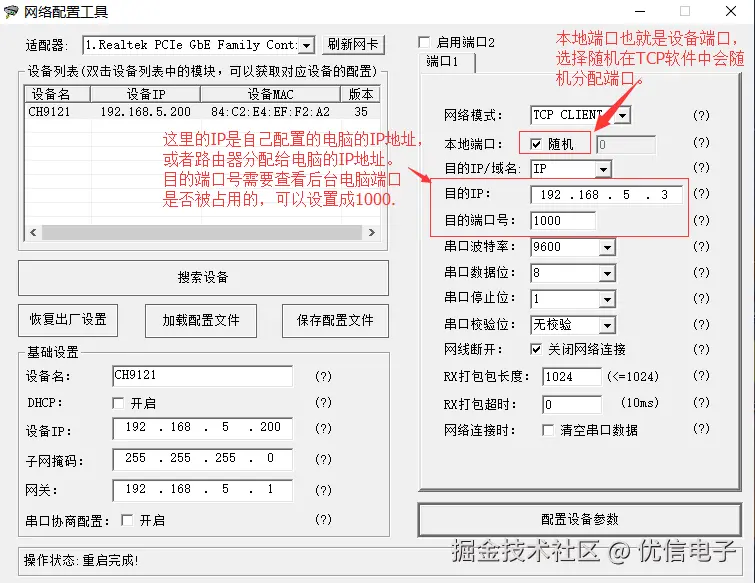The width and height of the screenshot is (755, 583).
Task: Open help (?) for 串口数据位
Action: 701,272
